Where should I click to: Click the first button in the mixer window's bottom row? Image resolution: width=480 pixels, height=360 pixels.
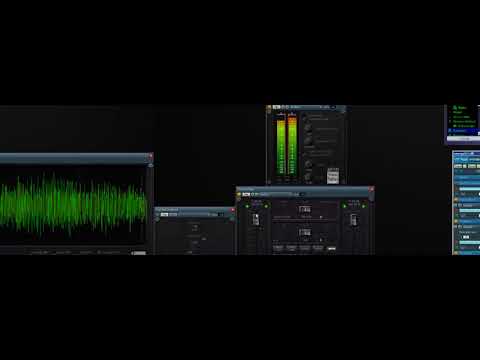(278, 248)
